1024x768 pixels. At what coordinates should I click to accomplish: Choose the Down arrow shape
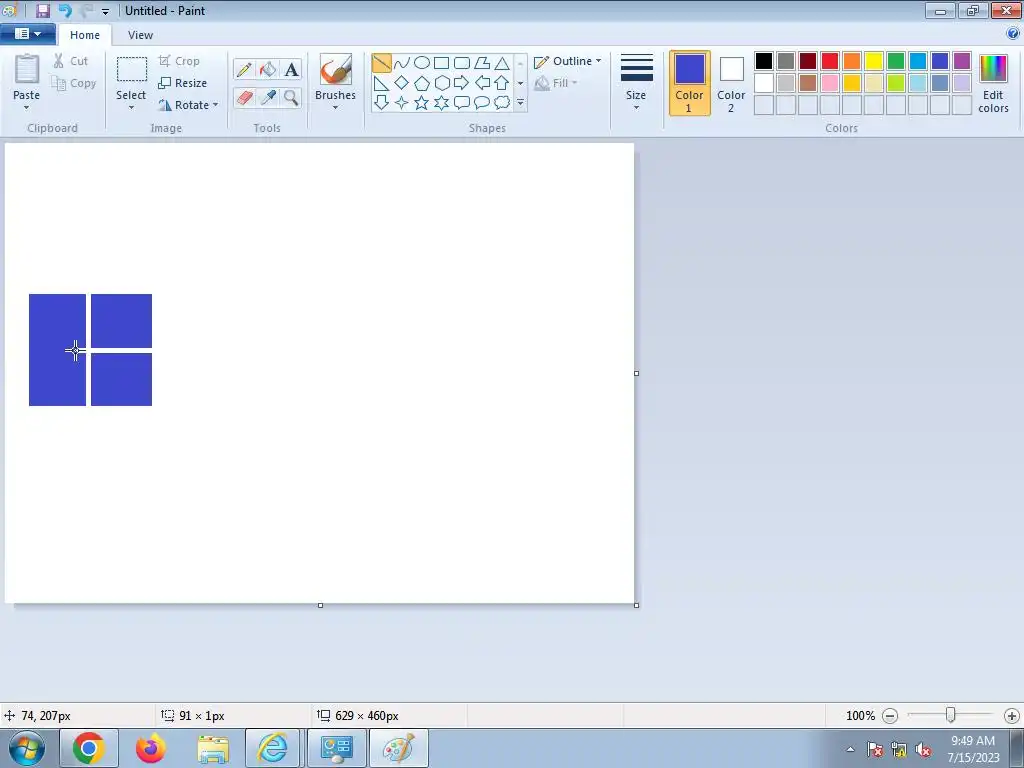pos(381,103)
